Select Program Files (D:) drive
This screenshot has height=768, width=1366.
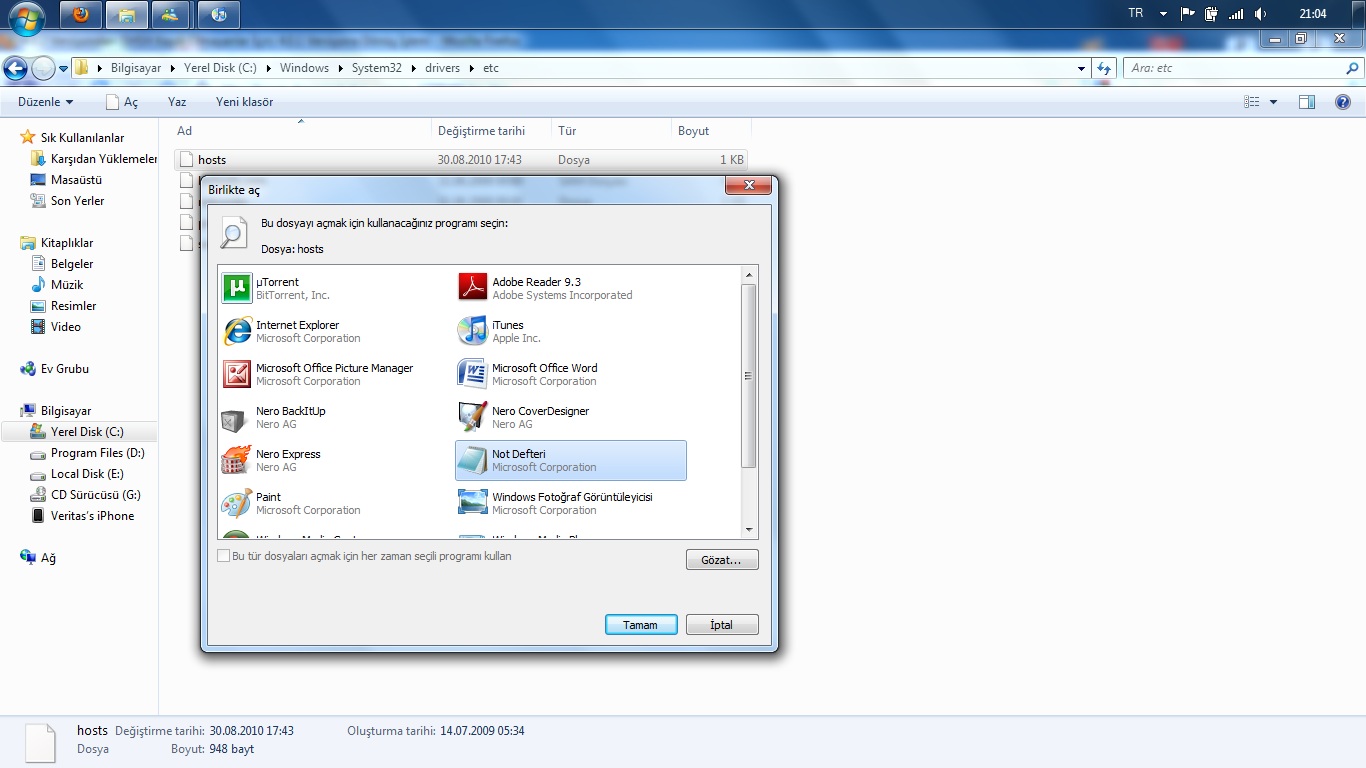pyautogui.click(x=97, y=453)
